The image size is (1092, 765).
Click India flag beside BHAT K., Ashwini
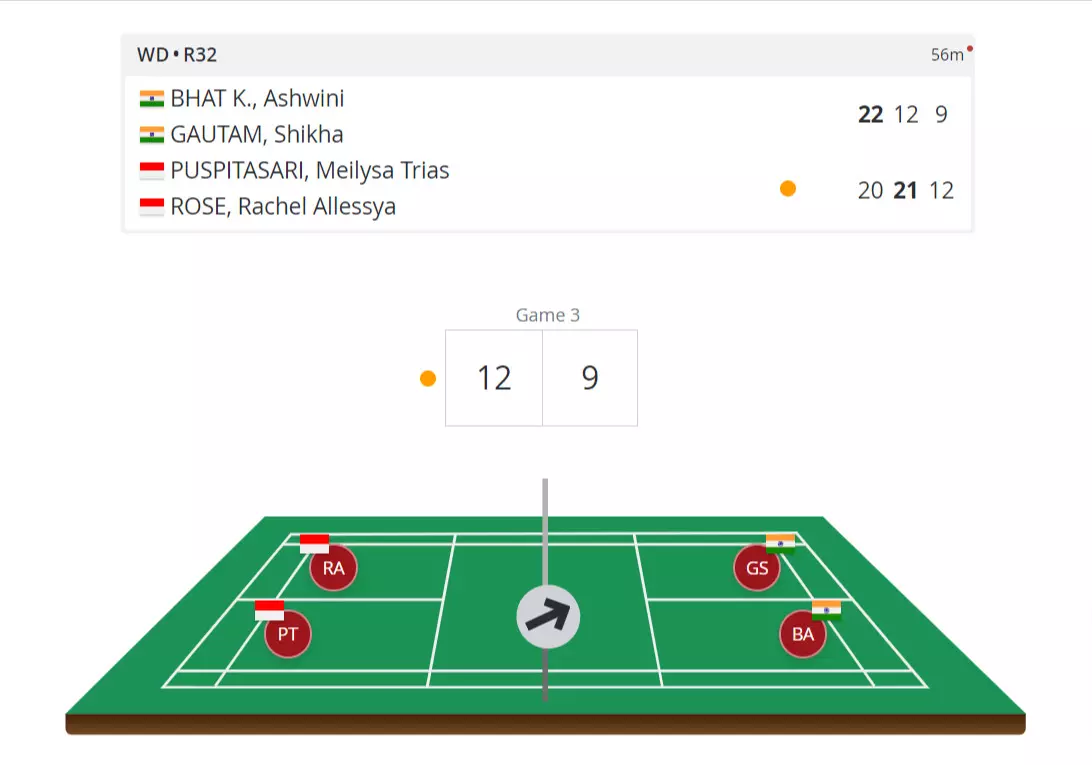pos(152,99)
